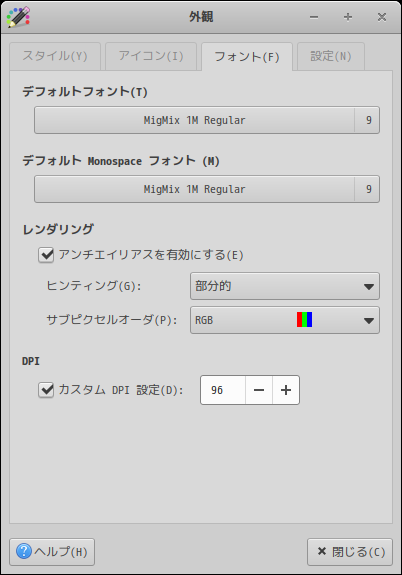Click the Appearance palette icon in title bar
The width and height of the screenshot is (402, 575).
point(18,17)
